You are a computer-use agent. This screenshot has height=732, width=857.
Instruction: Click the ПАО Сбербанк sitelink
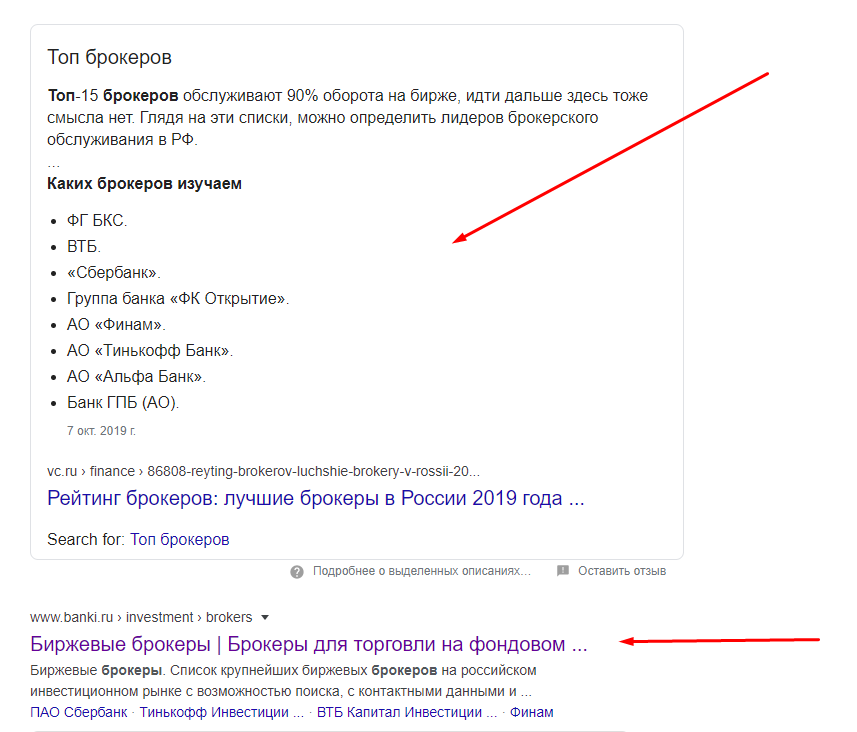[80, 712]
